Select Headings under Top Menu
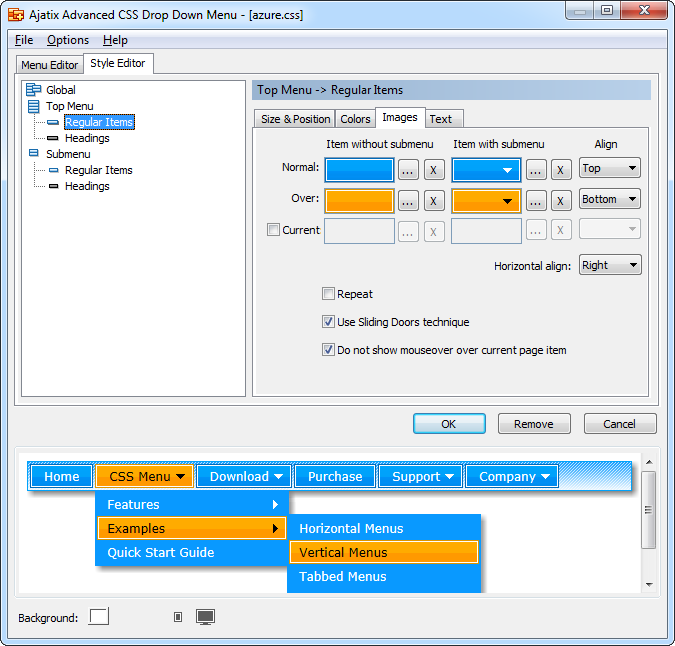This screenshot has height=646, width=675. coord(87,138)
